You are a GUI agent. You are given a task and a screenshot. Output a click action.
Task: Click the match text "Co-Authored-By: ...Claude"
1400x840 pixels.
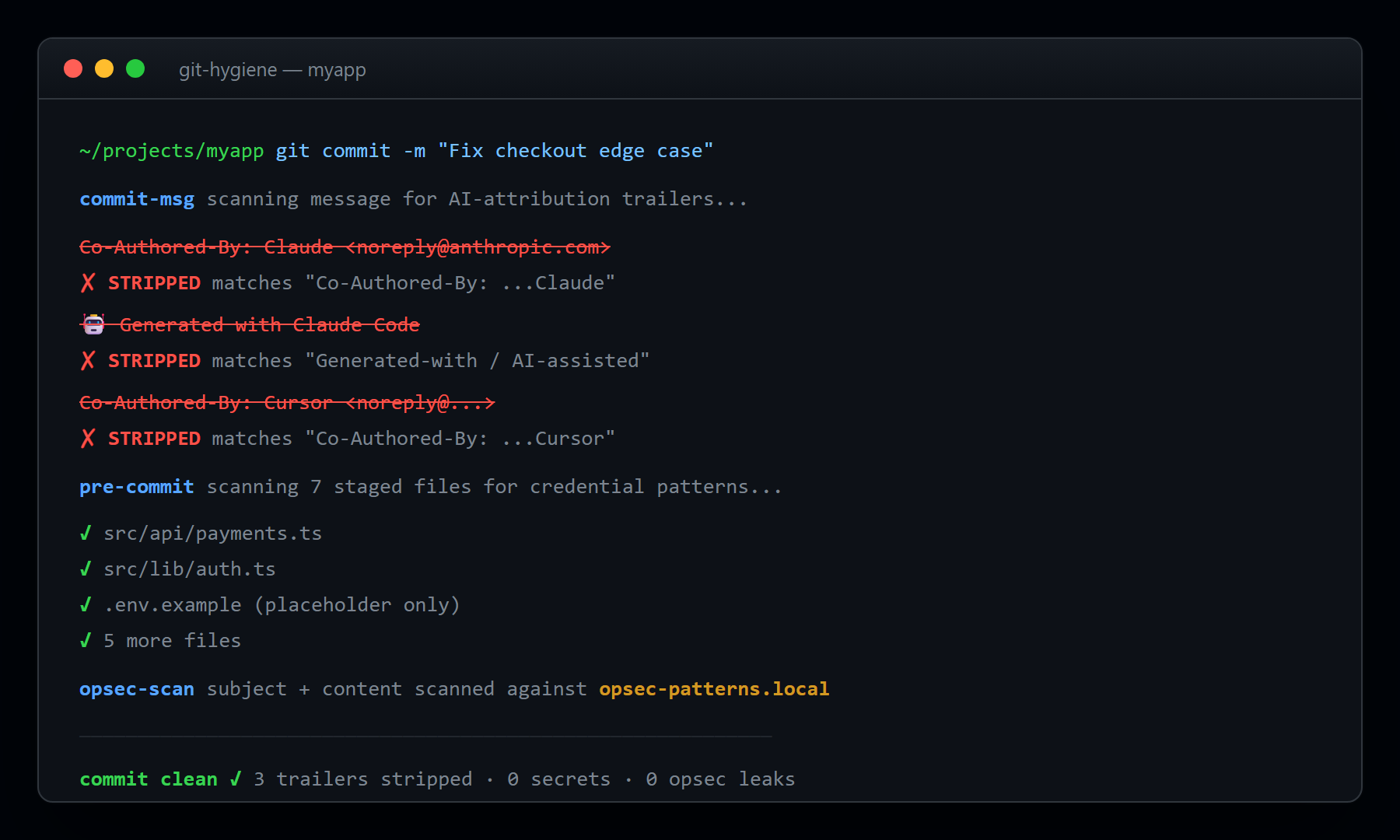pyautogui.click(x=460, y=283)
